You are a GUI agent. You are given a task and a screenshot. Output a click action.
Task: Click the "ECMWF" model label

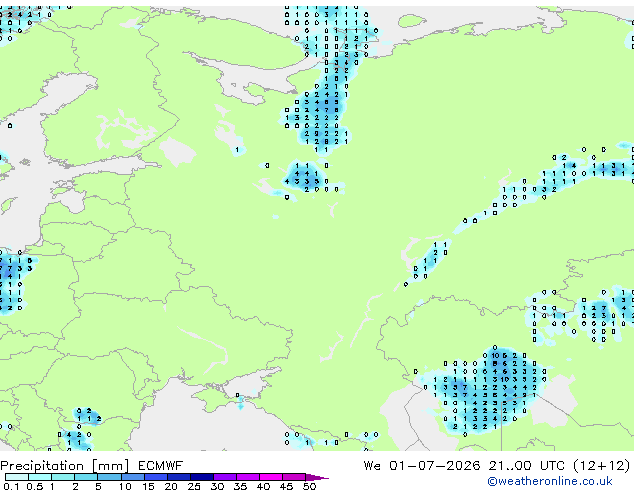(161, 466)
